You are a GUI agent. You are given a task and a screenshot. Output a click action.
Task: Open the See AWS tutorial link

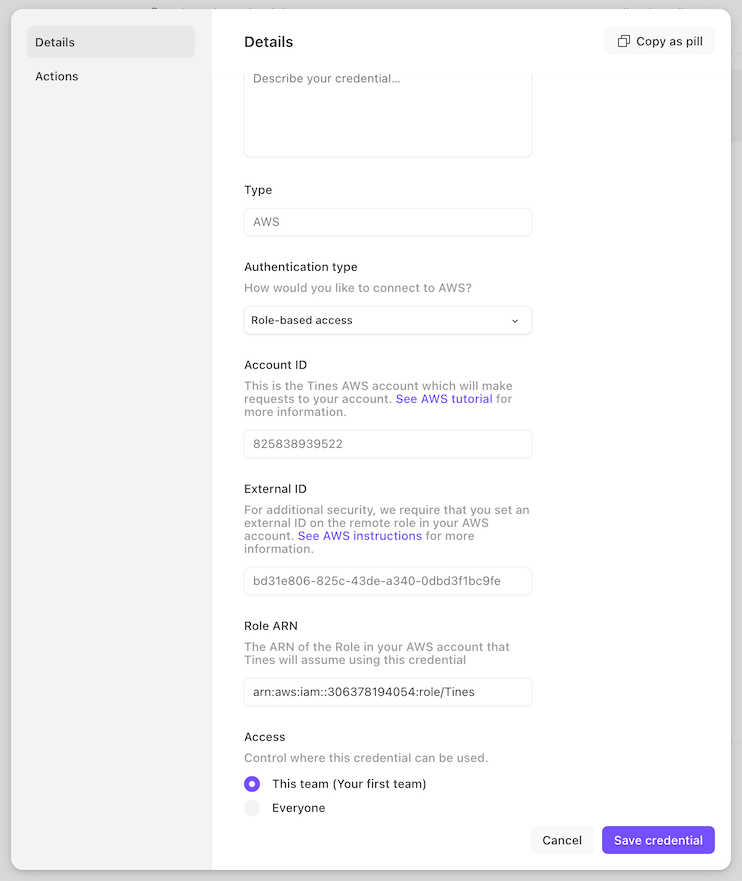(x=444, y=399)
